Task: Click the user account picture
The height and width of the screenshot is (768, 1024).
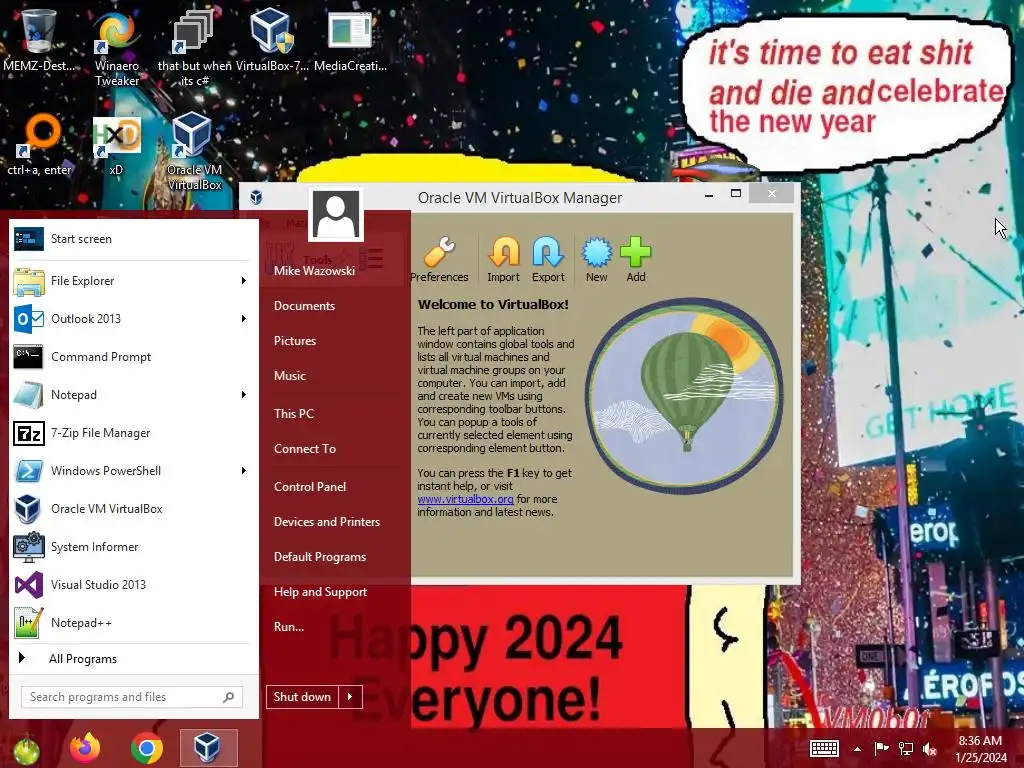Action: 336,214
